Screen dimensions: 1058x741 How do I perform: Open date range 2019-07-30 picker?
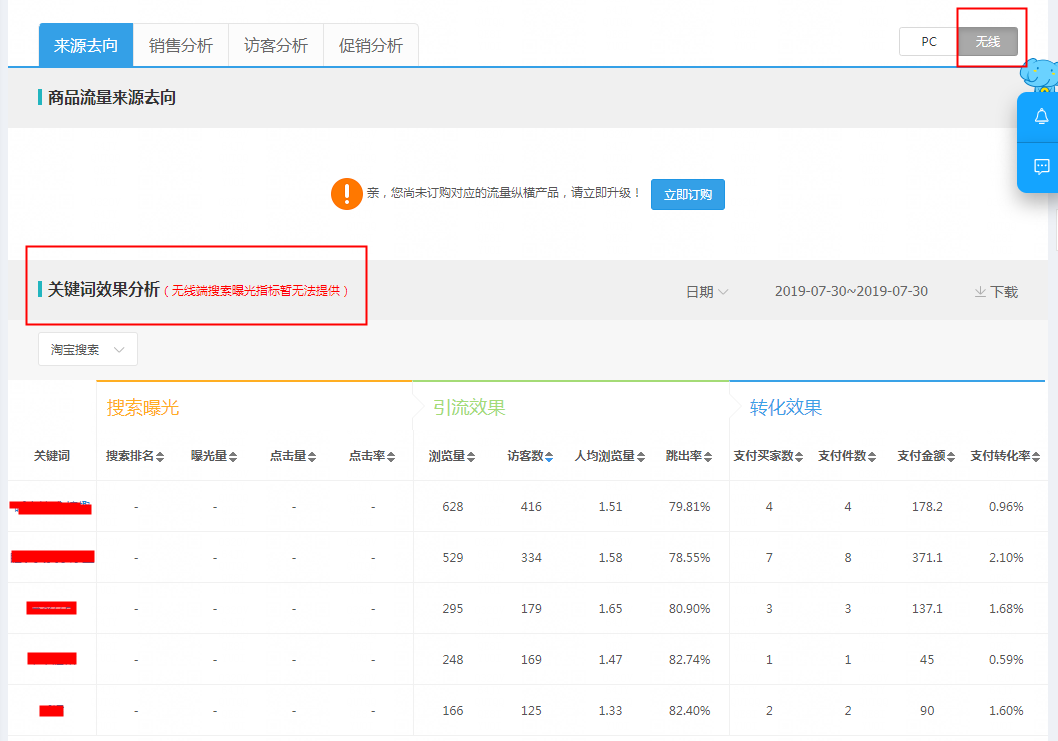click(851, 292)
